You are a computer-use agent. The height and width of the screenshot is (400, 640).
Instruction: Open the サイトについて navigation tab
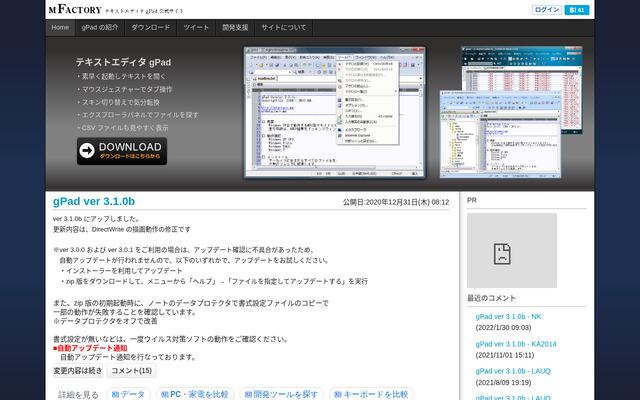point(284,28)
